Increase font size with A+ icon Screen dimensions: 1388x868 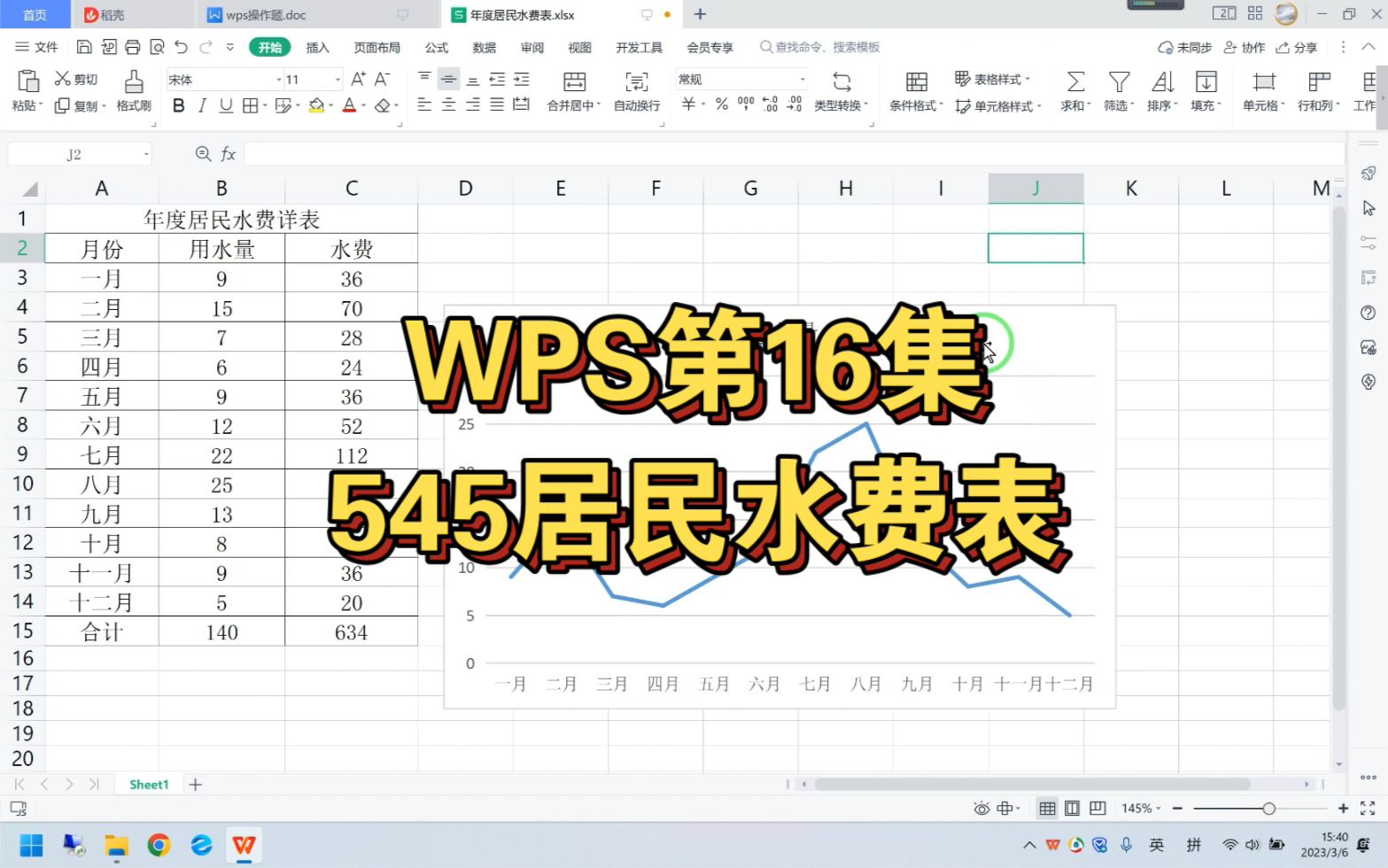pyautogui.click(x=358, y=79)
